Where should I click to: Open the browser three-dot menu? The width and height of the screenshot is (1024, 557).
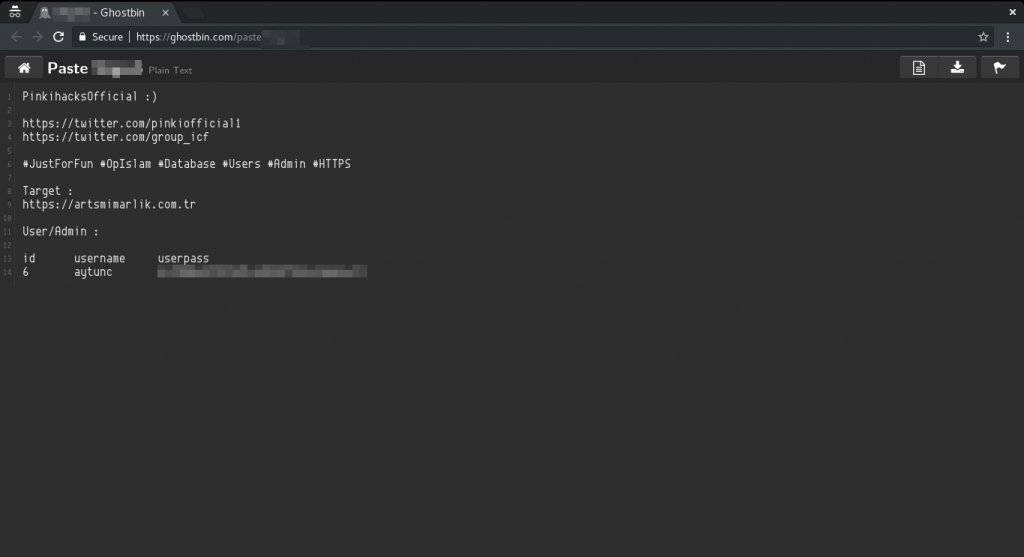click(1007, 37)
